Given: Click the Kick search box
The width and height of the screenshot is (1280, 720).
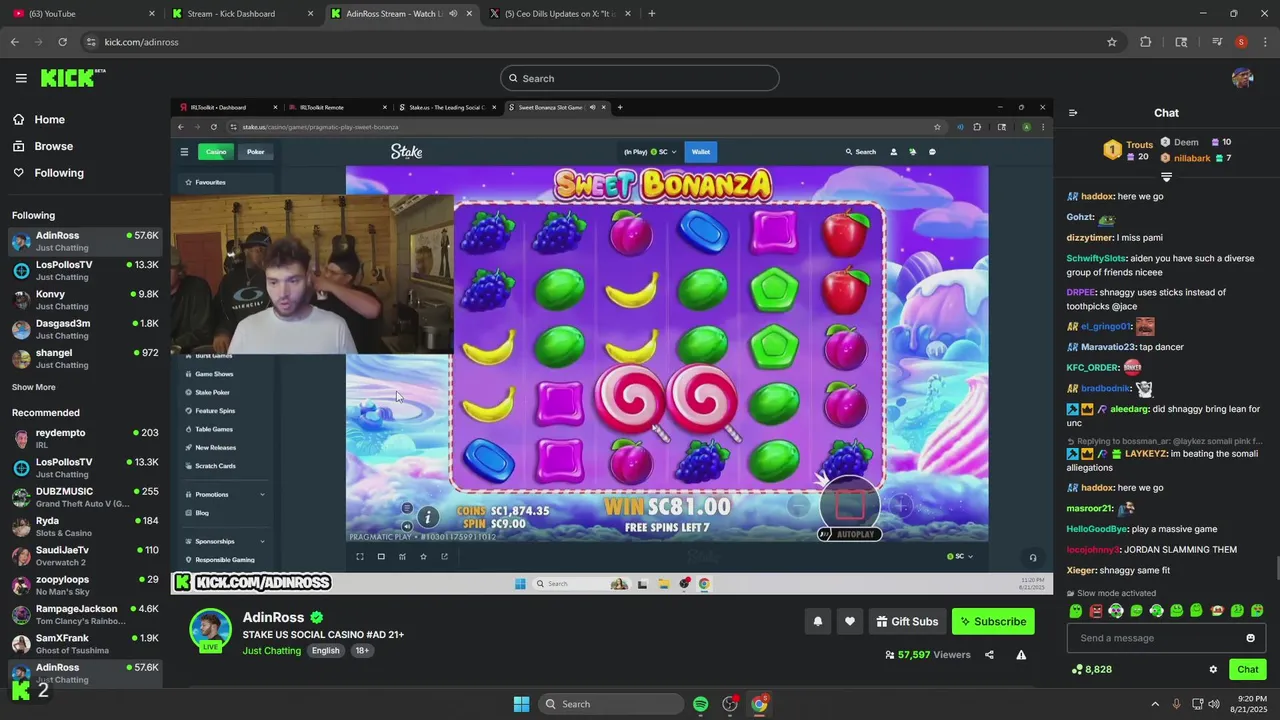Looking at the screenshot, I should click(640, 78).
